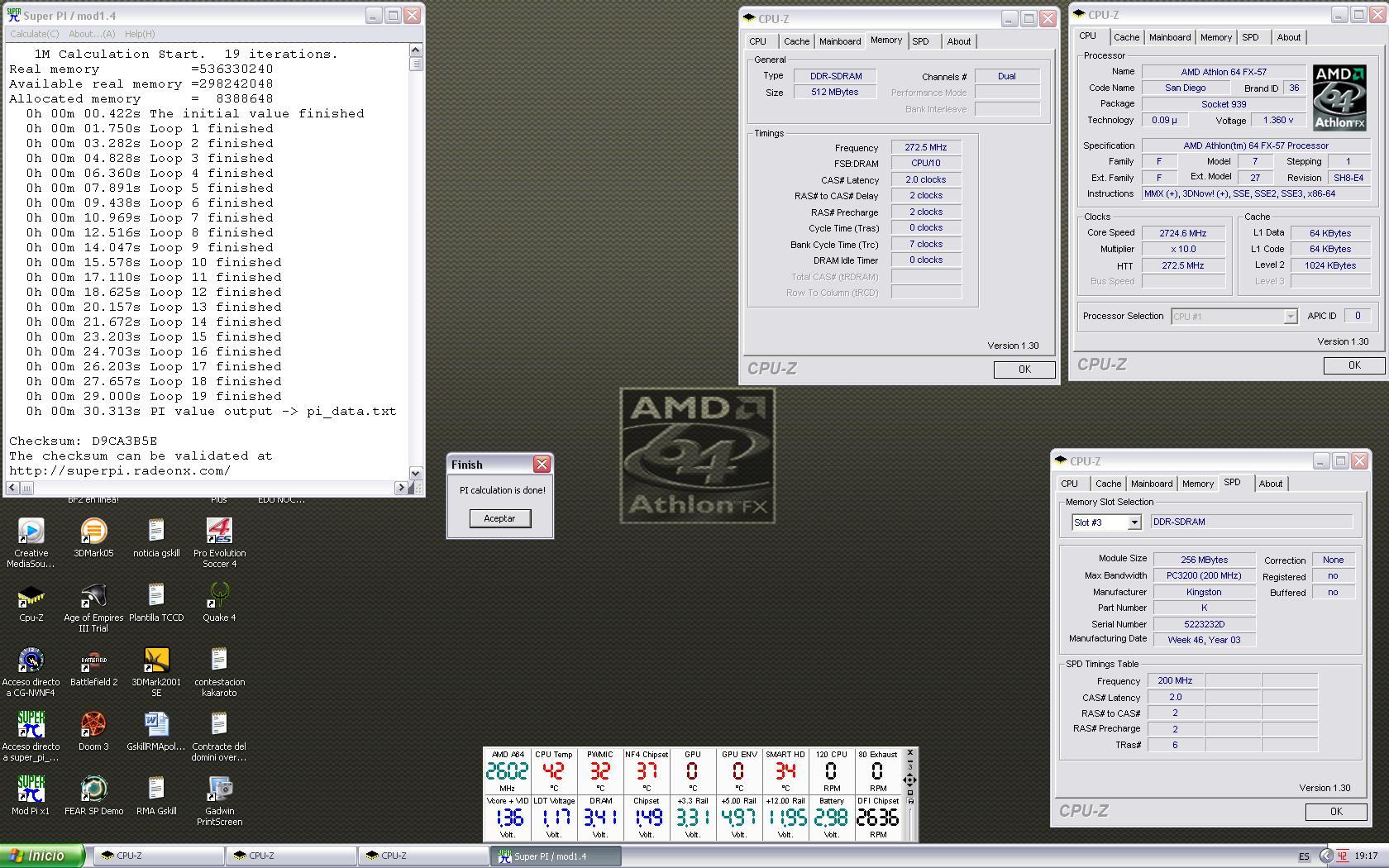The image size is (1389, 868).
Task: Select Acceso directo a super_pi shortcut
Action: [x=31, y=737]
